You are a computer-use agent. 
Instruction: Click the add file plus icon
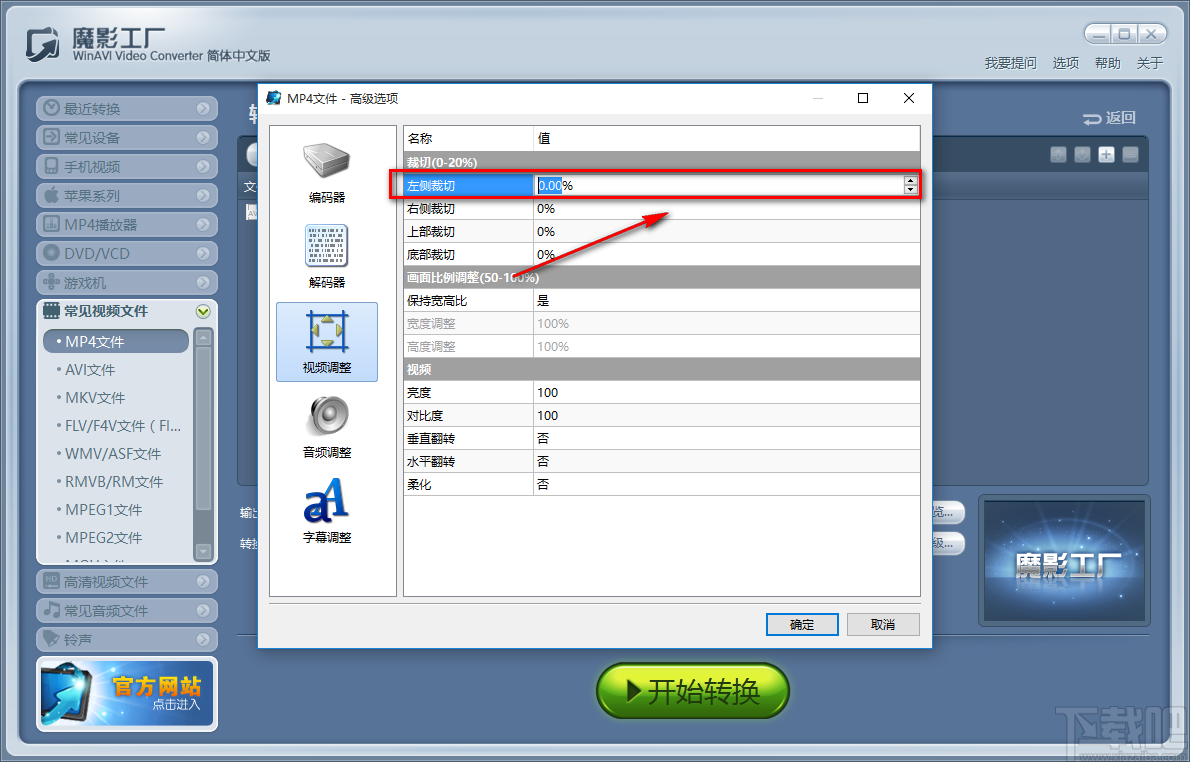[x=1107, y=154]
